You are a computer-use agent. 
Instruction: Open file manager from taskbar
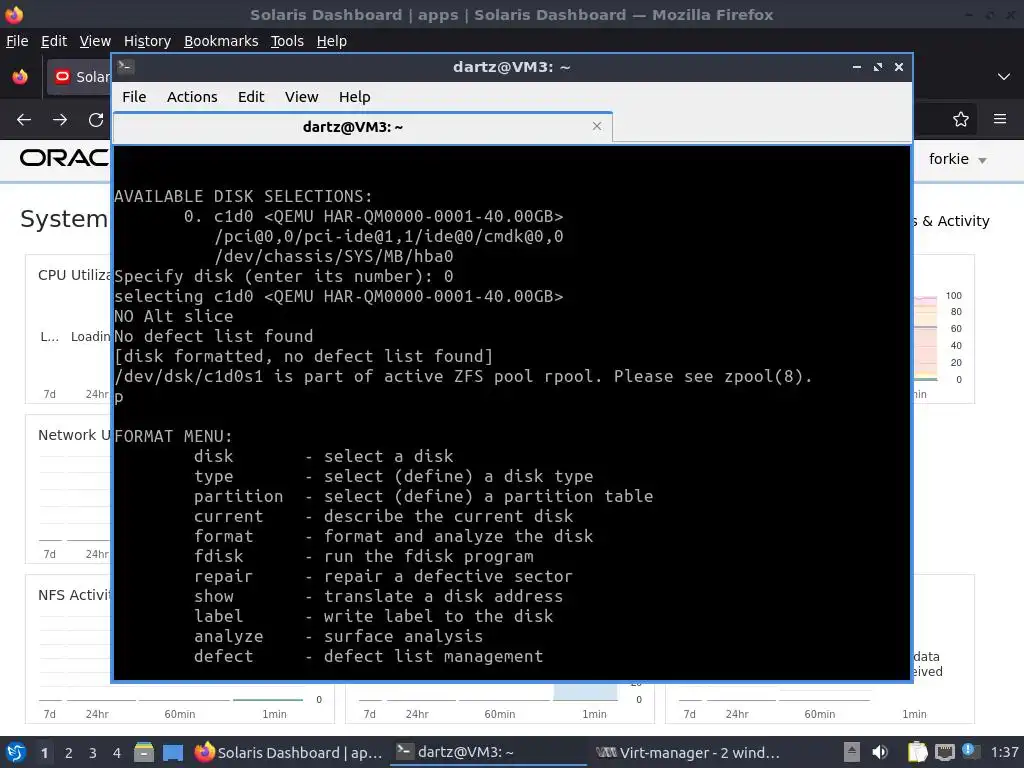point(144,752)
